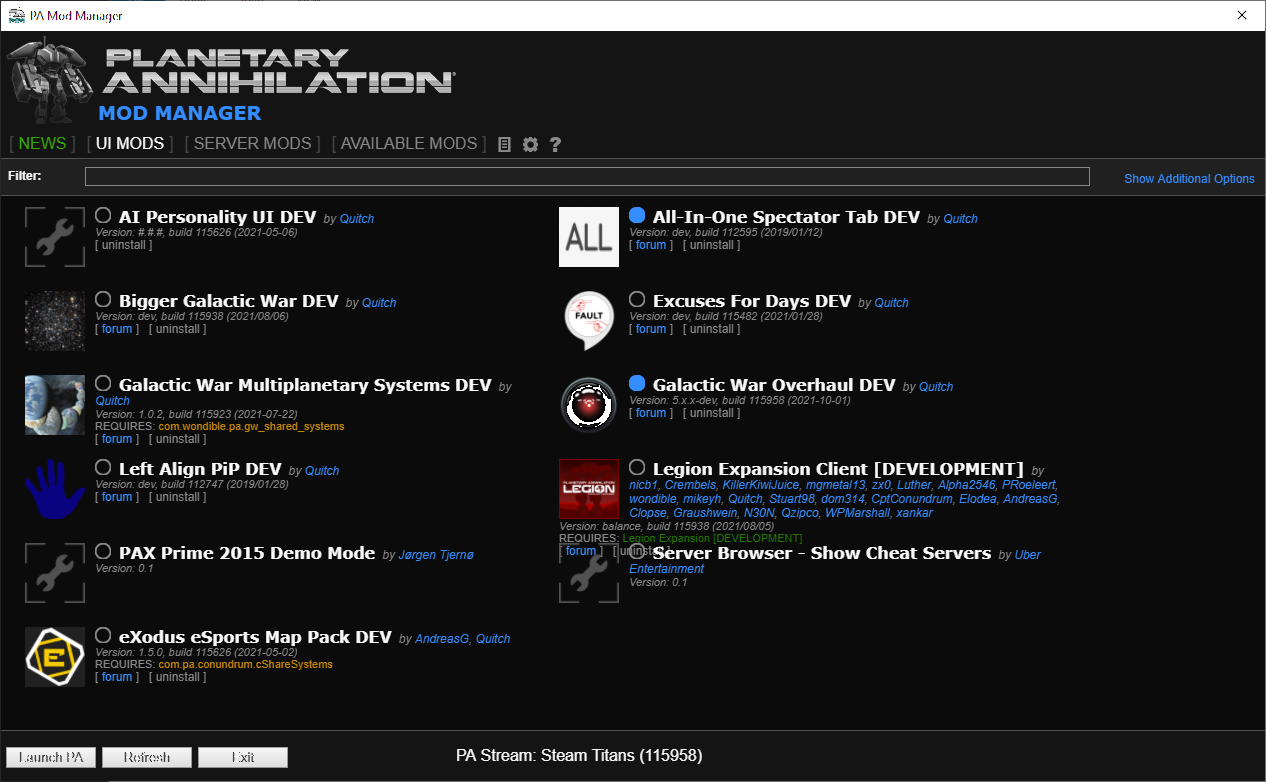Click Show Additional Options link
Image resolution: width=1266 pixels, height=782 pixels.
[x=1189, y=179]
